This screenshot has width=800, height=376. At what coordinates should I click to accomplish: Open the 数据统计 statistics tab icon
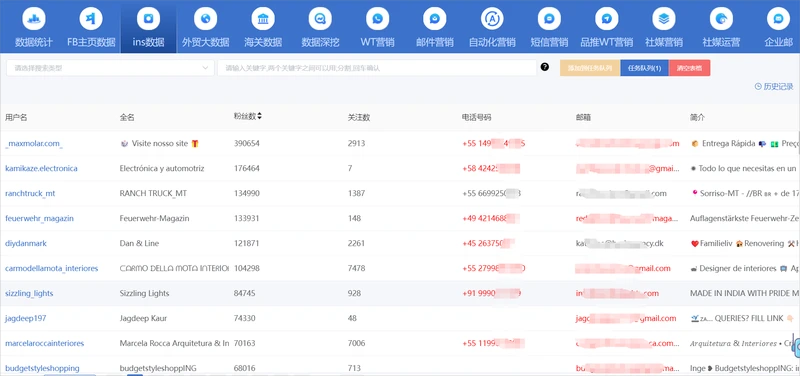34,19
